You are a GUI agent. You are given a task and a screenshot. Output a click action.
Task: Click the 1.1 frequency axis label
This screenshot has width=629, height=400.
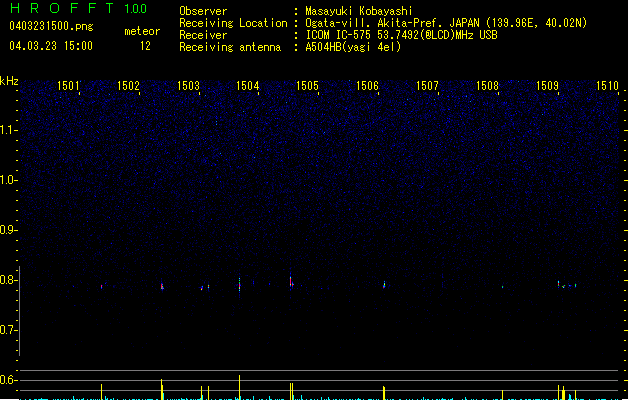(x=9, y=129)
